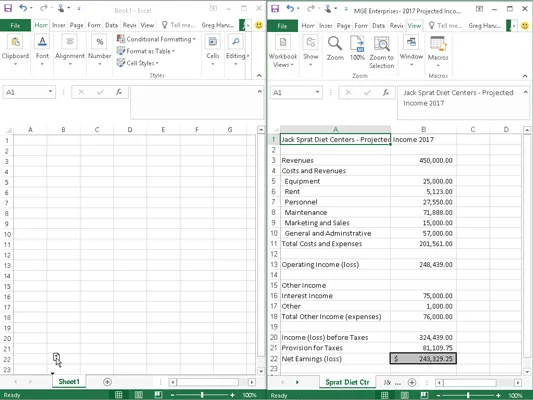Switch to Page Layout view in left status bar
533x400 pixels.
[x=139, y=395]
